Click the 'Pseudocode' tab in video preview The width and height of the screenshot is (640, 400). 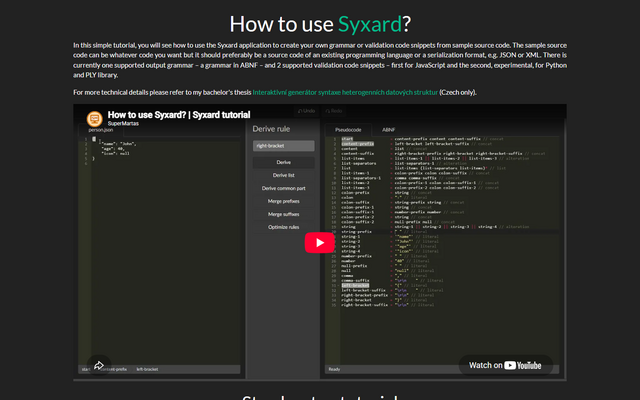pyautogui.click(x=348, y=130)
